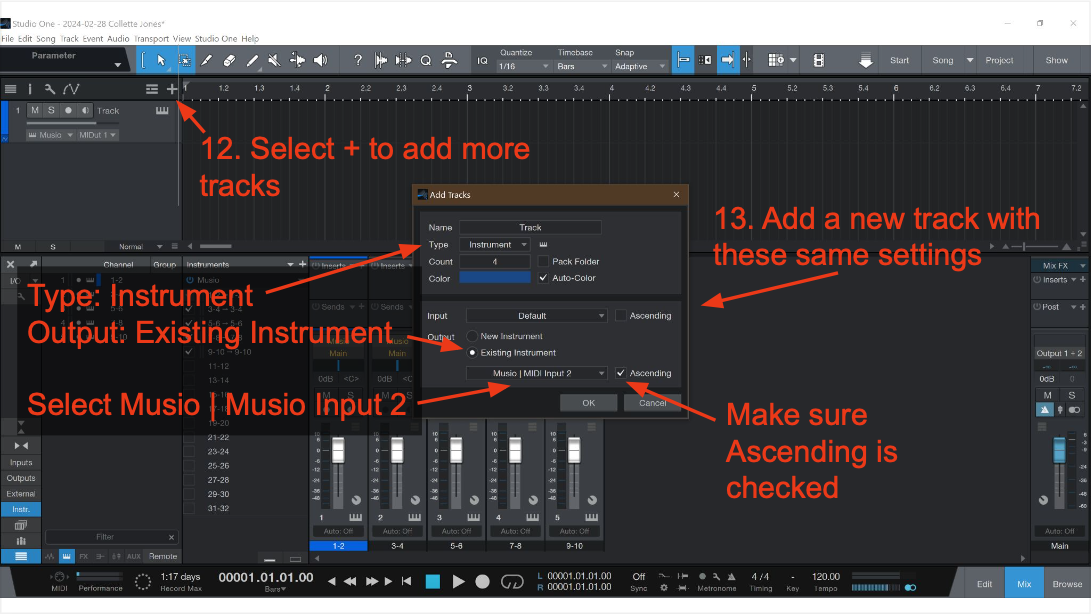Click the IQ input quantize button
The width and height of the screenshot is (1091, 614).
tap(482, 61)
